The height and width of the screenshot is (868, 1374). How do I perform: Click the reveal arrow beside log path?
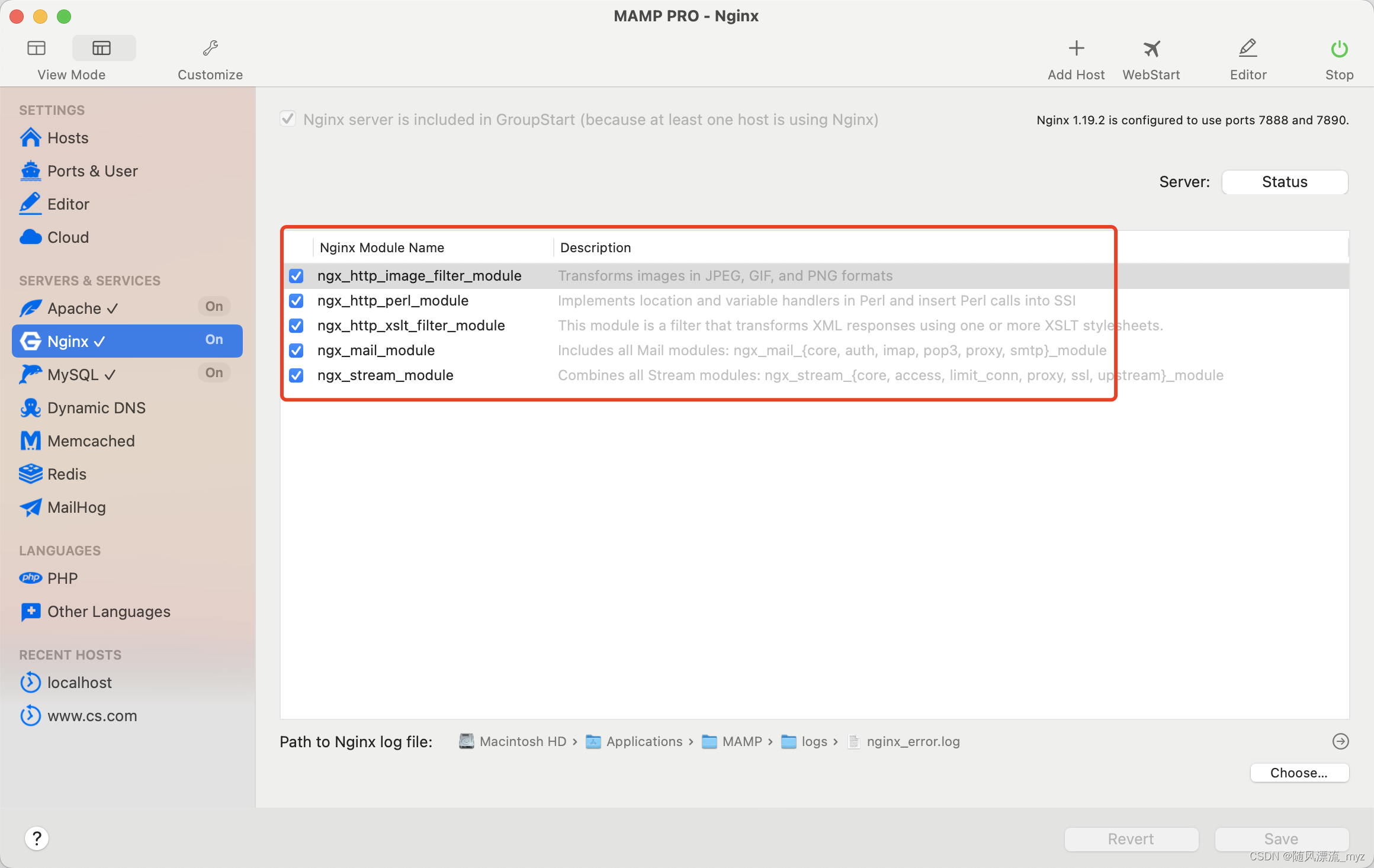pos(1340,741)
